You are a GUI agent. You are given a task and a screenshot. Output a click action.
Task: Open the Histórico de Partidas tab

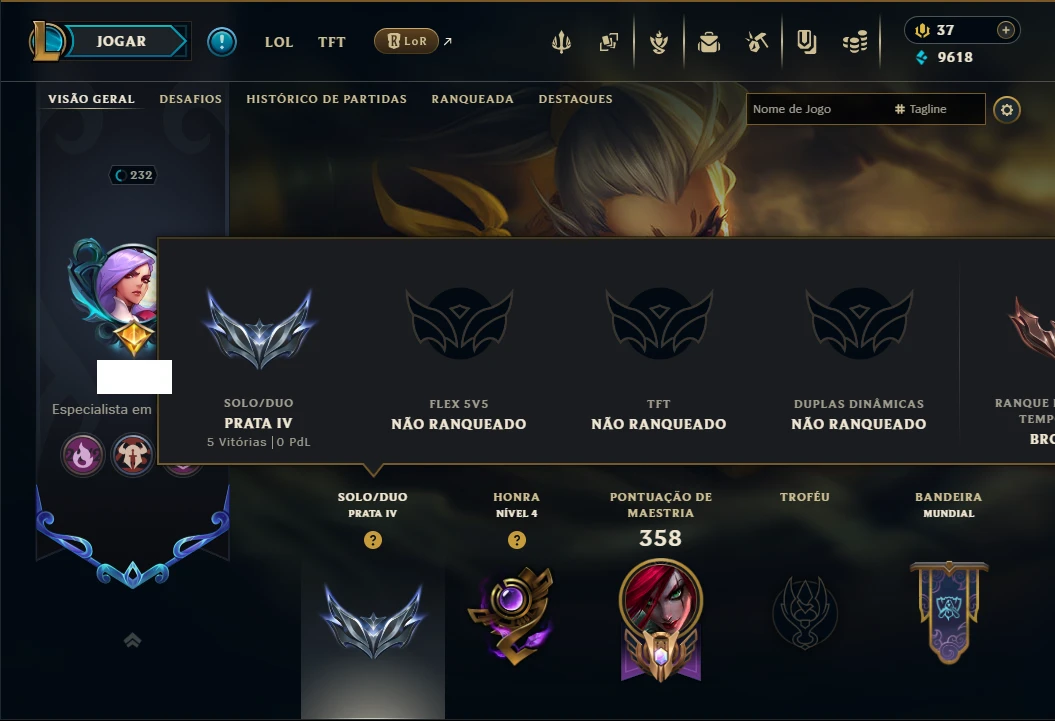point(326,99)
